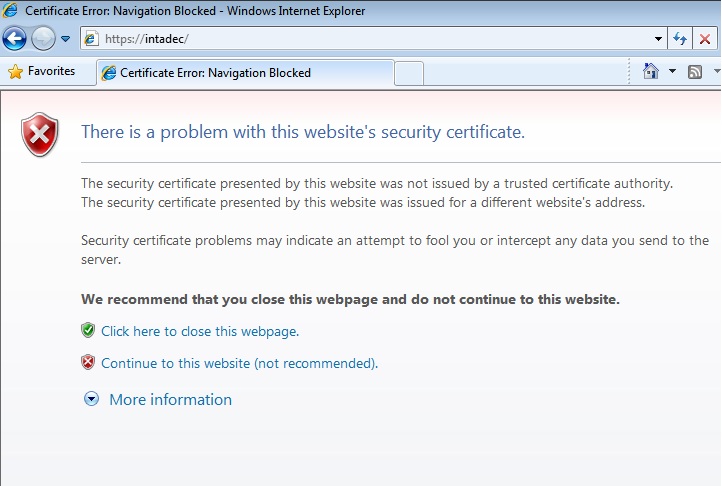722x486 pixels.
Task: Click here to close this webpage link
Action: tap(200, 332)
